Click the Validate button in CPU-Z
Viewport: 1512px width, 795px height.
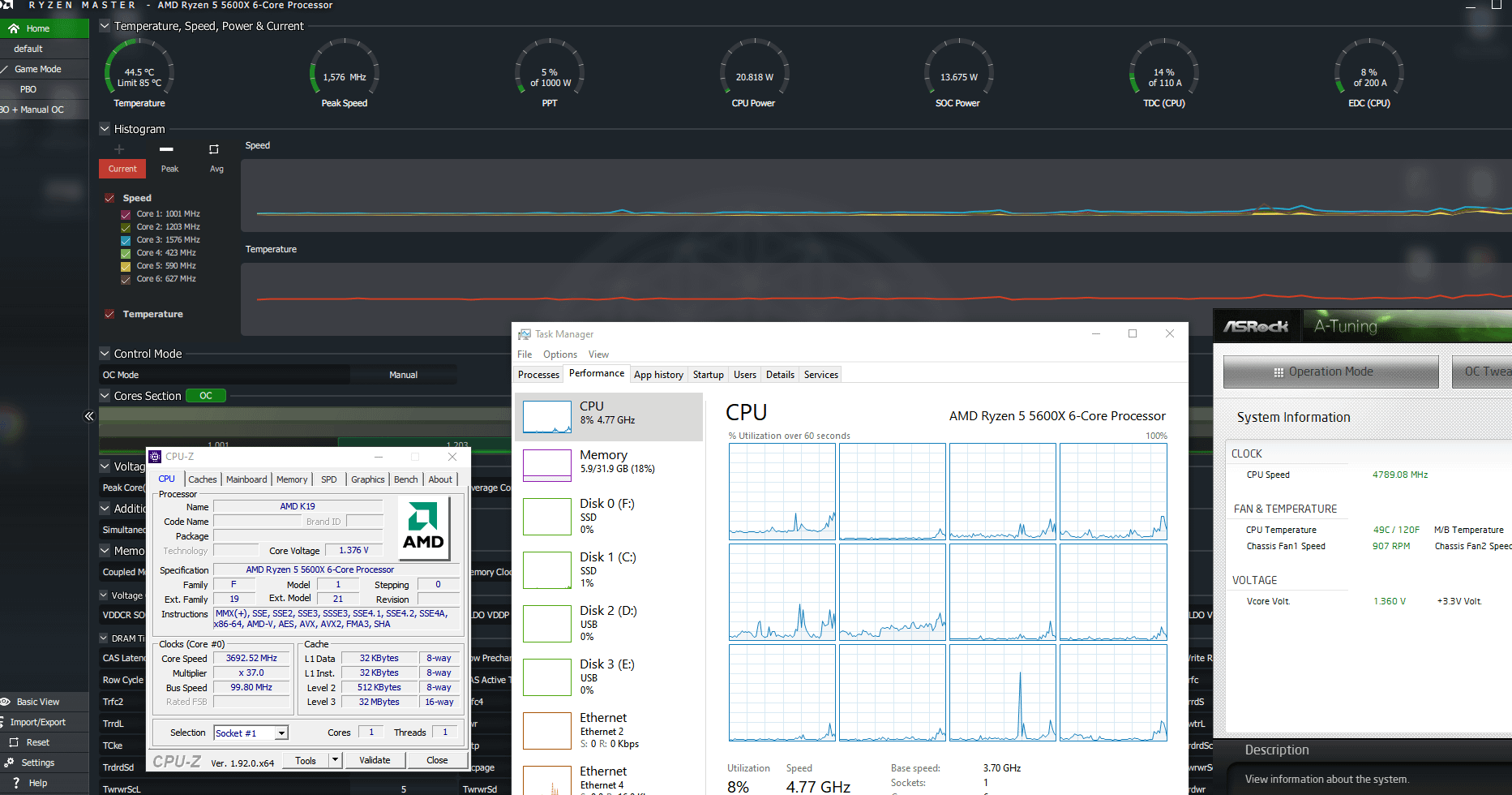tap(375, 760)
